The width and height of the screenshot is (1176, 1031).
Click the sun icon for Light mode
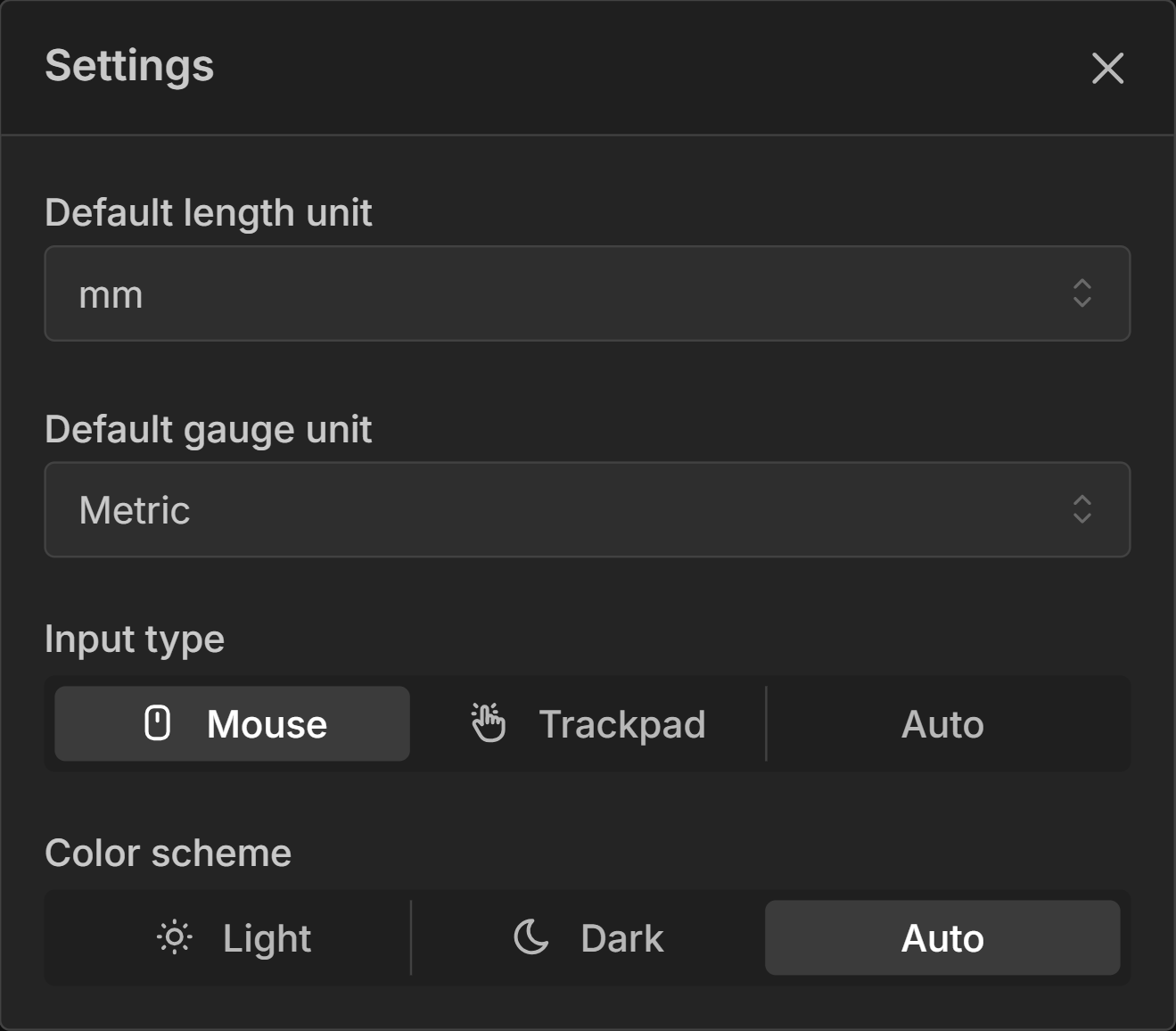pos(175,938)
